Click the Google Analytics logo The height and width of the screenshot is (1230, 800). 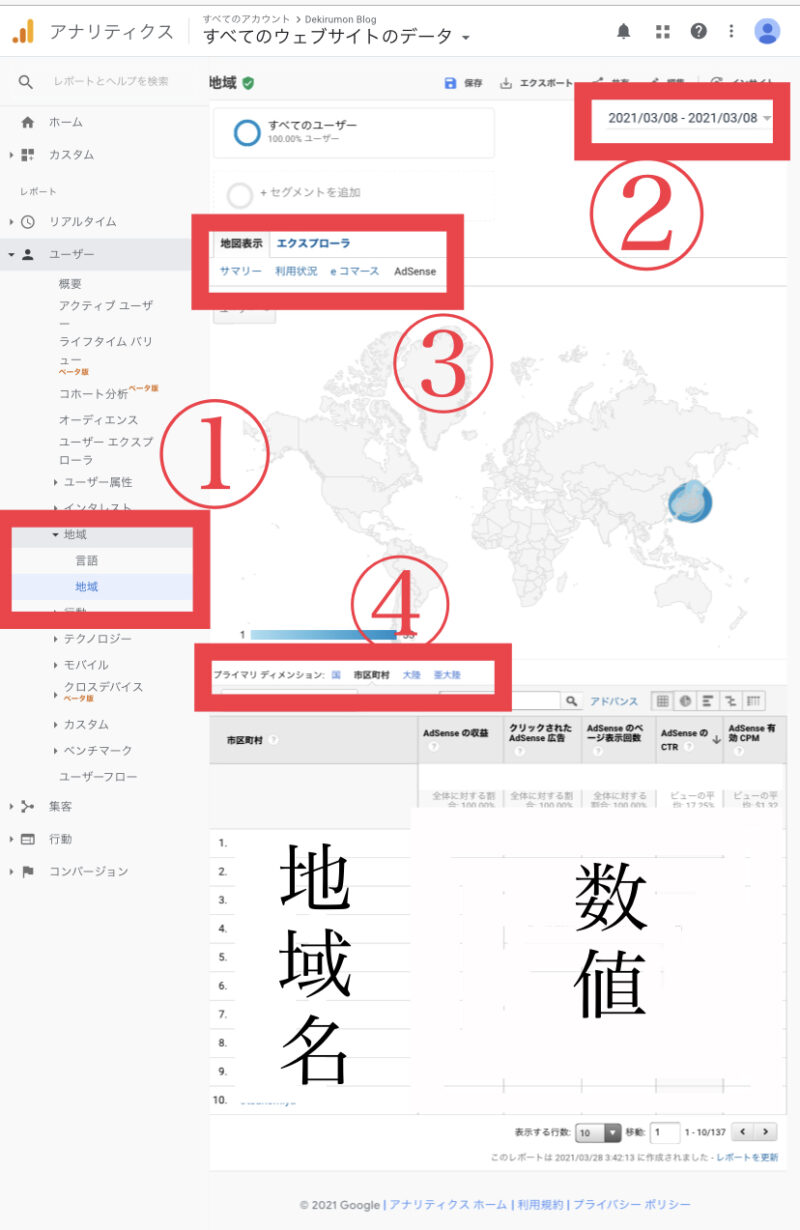(22, 32)
